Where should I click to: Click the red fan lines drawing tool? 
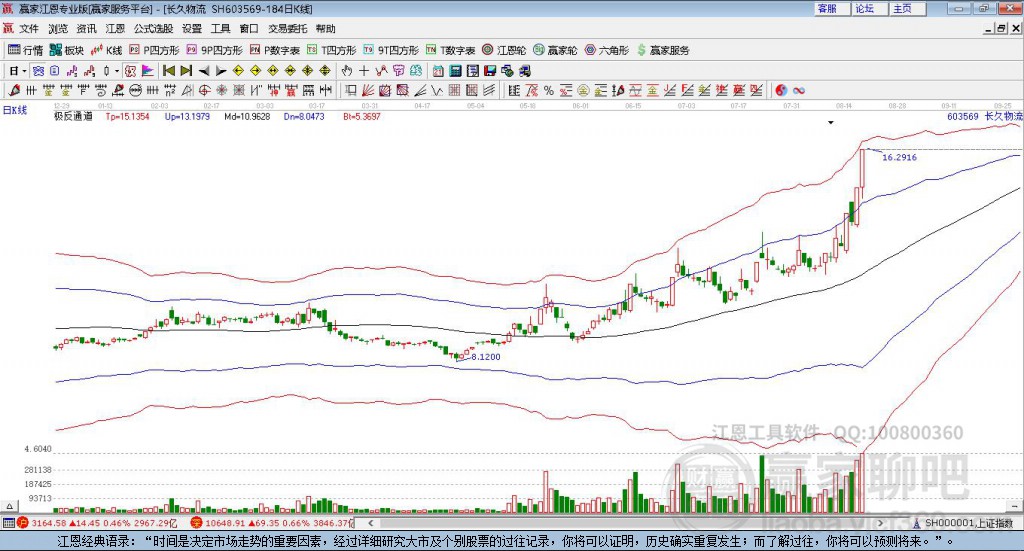tap(368, 90)
